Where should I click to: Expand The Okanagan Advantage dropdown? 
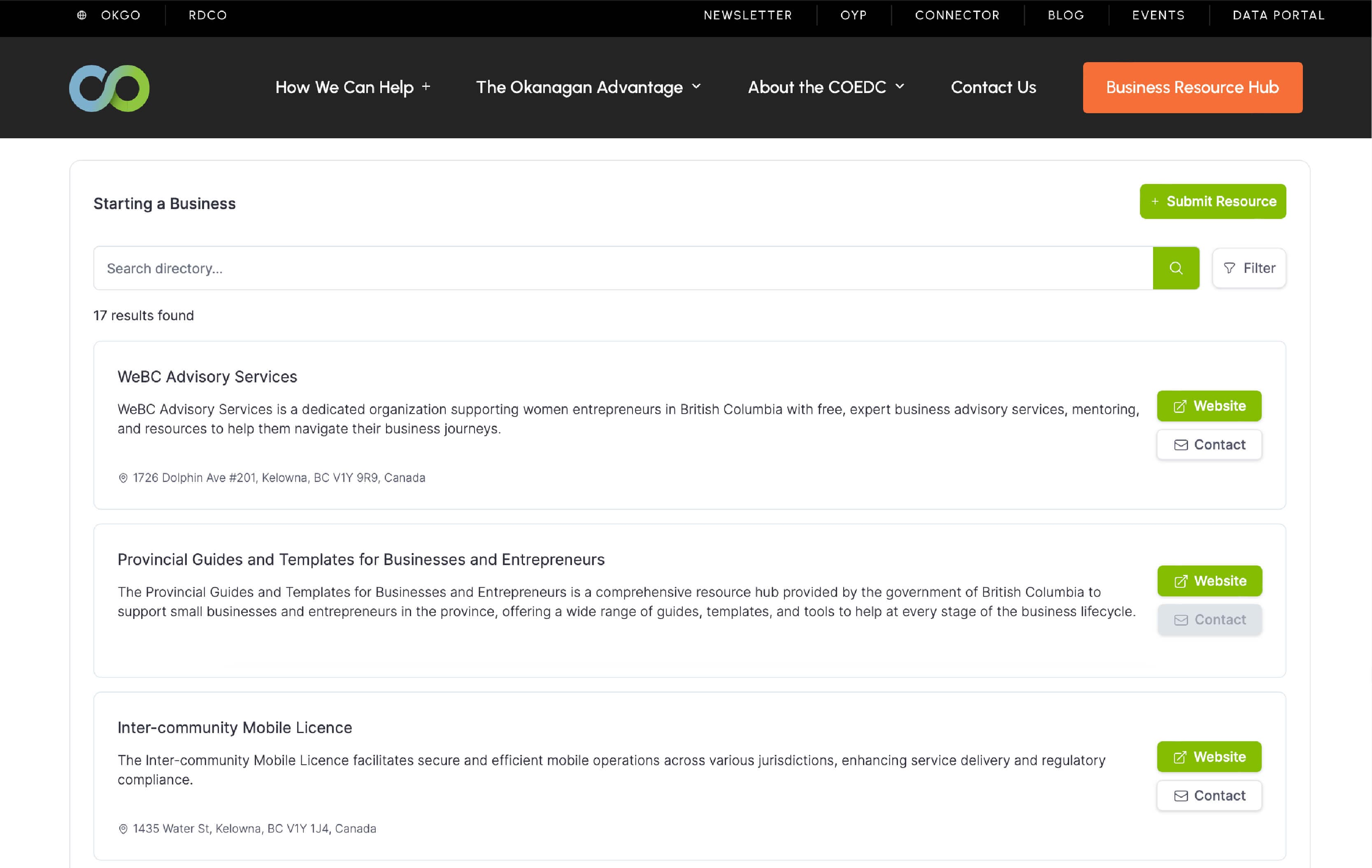pos(588,87)
